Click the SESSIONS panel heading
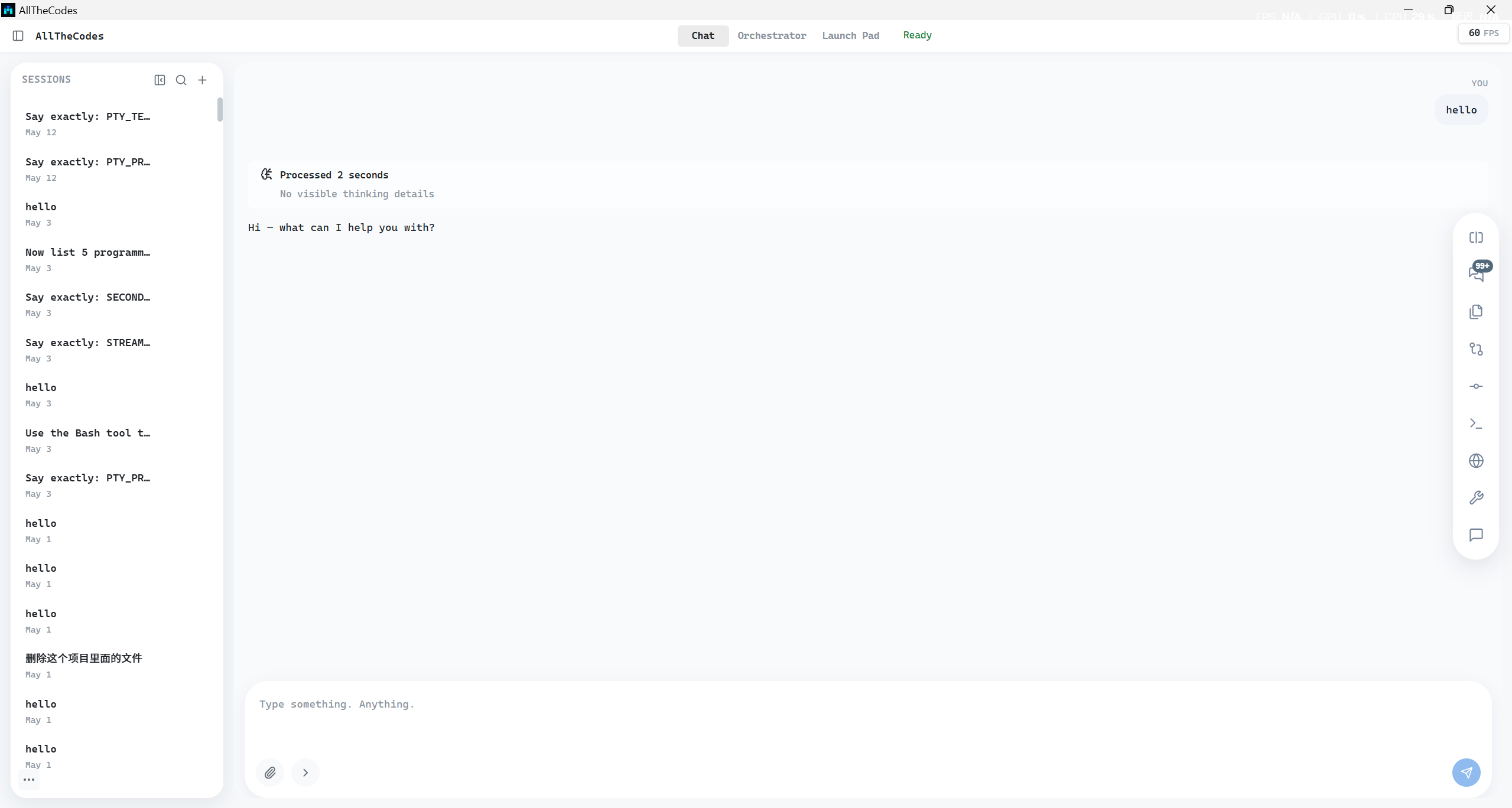Image resolution: width=1512 pixels, height=808 pixels. click(46, 79)
